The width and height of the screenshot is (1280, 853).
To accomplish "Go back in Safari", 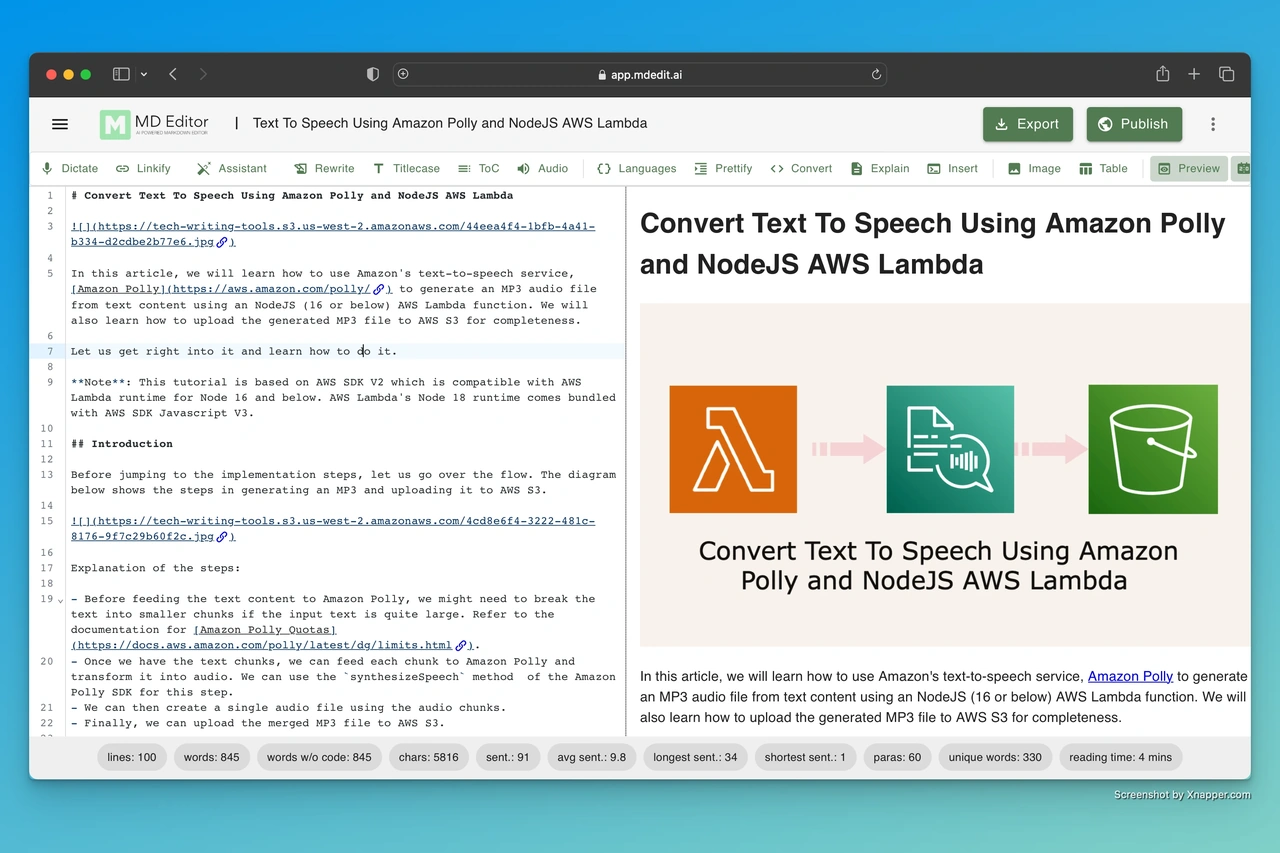I will 173,74.
